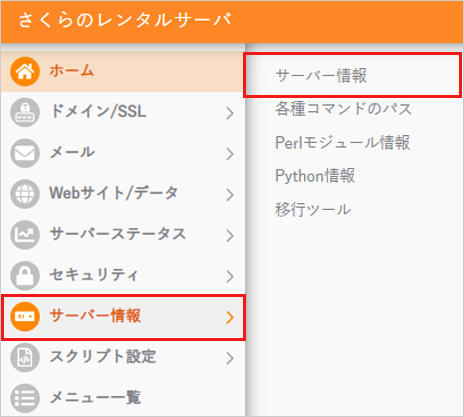Open サーバー情報 in the submenu
The width and height of the screenshot is (464, 417).
(353, 75)
